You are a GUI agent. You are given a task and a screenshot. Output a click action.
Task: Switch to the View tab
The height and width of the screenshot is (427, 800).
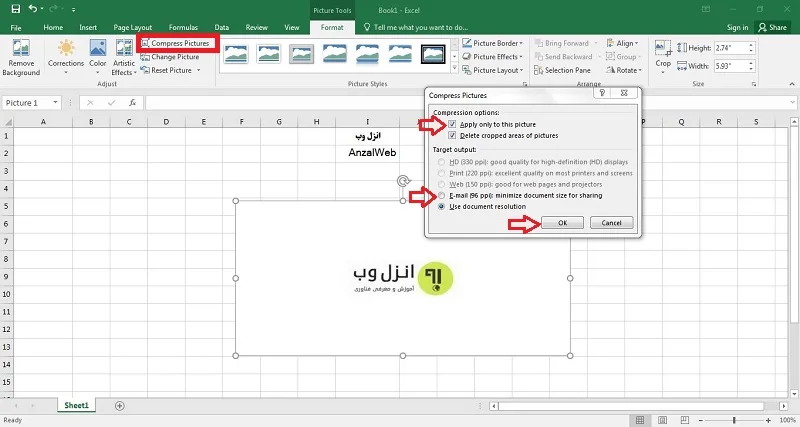tap(292, 28)
